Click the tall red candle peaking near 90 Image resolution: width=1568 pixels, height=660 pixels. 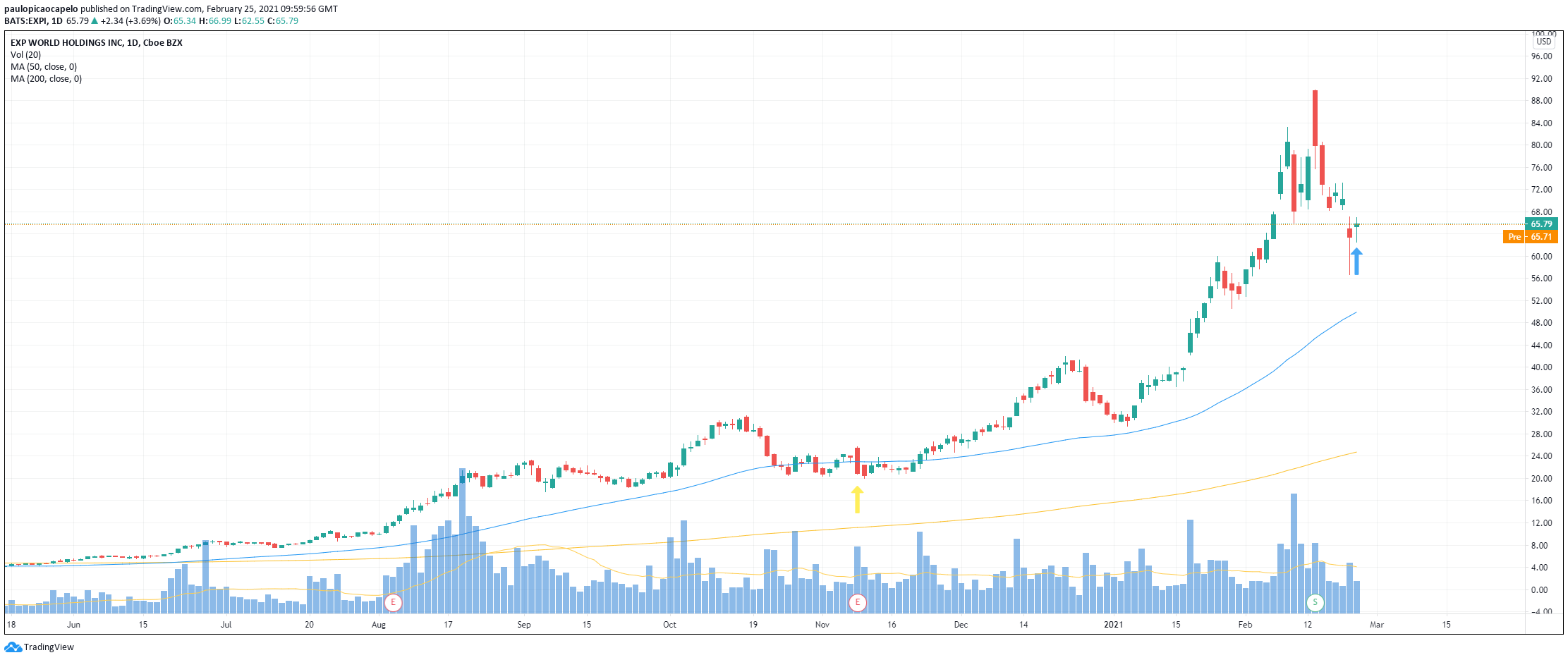click(x=1315, y=118)
